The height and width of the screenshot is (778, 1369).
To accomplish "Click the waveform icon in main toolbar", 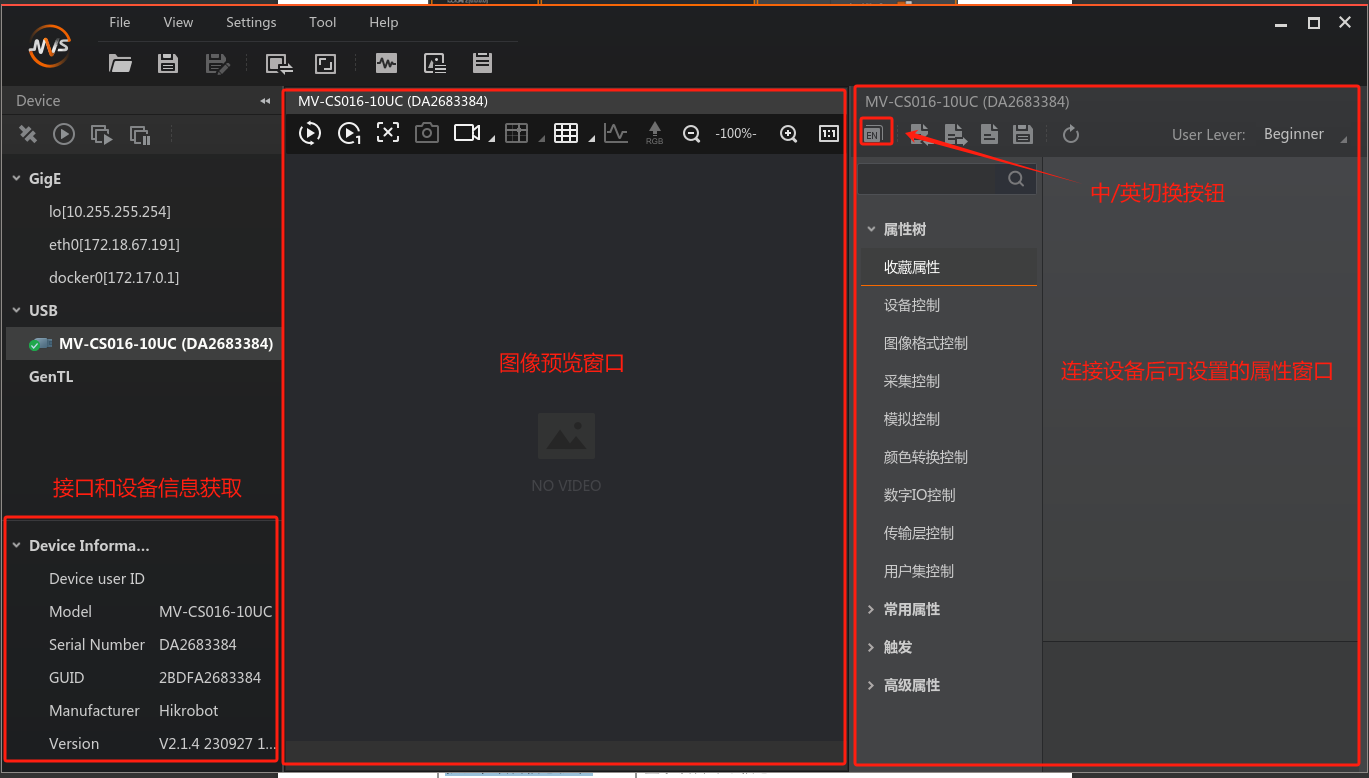I will [386, 64].
